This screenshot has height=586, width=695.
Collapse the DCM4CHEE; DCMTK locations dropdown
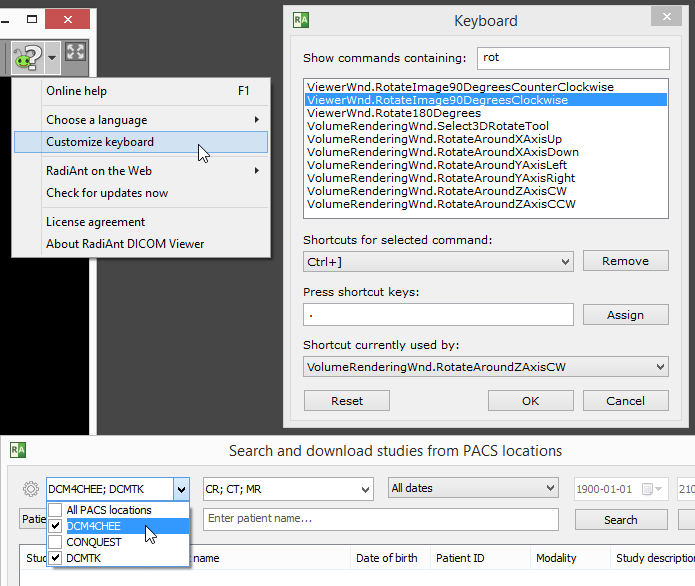[x=181, y=489]
